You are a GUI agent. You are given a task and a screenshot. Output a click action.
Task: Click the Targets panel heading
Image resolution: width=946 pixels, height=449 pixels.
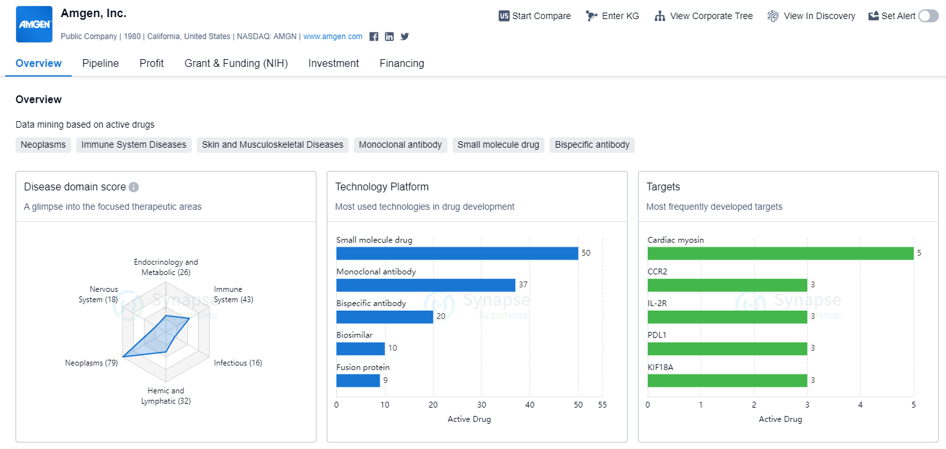(x=663, y=187)
